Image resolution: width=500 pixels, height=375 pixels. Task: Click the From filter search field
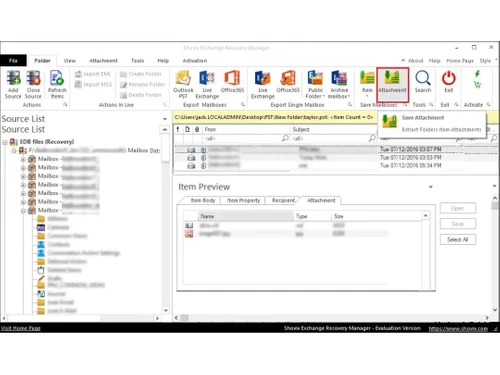click(x=246, y=138)
